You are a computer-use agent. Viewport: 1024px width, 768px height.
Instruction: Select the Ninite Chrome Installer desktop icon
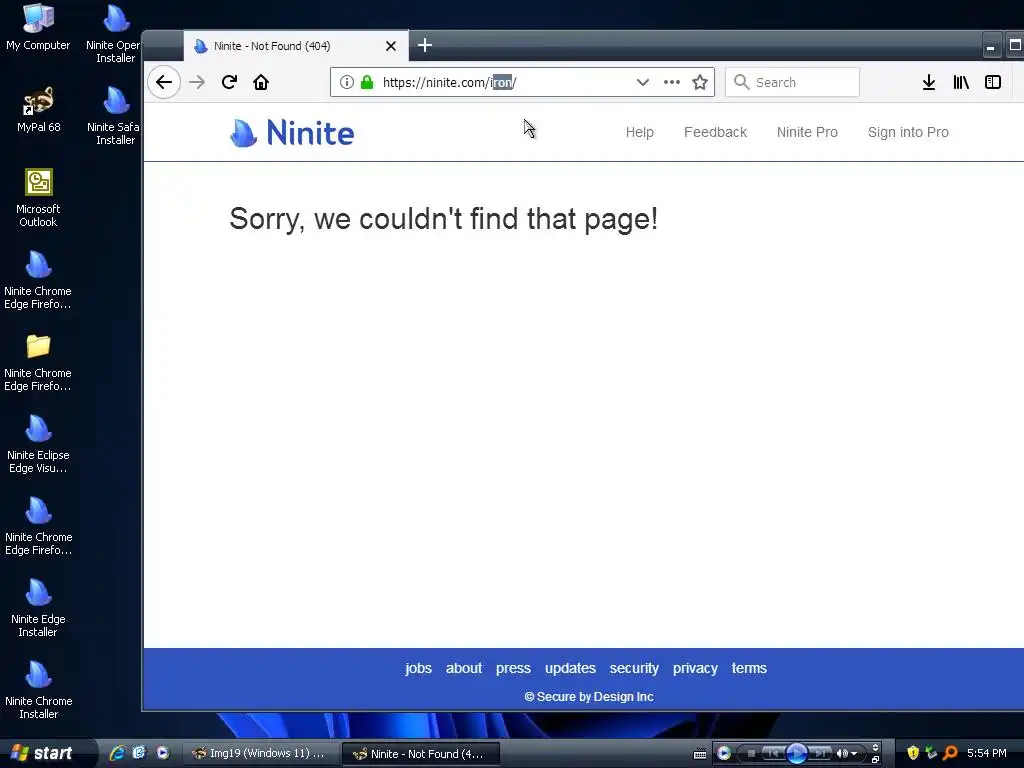[38, 691]
